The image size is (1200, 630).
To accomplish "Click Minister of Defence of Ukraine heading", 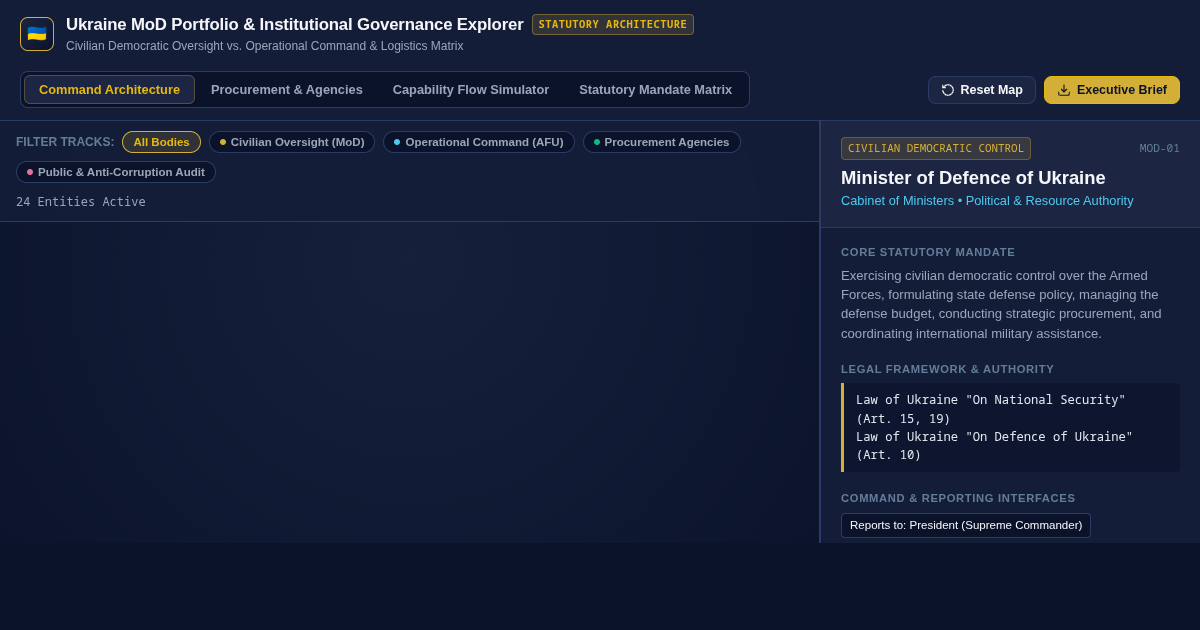I will [973, 178].
